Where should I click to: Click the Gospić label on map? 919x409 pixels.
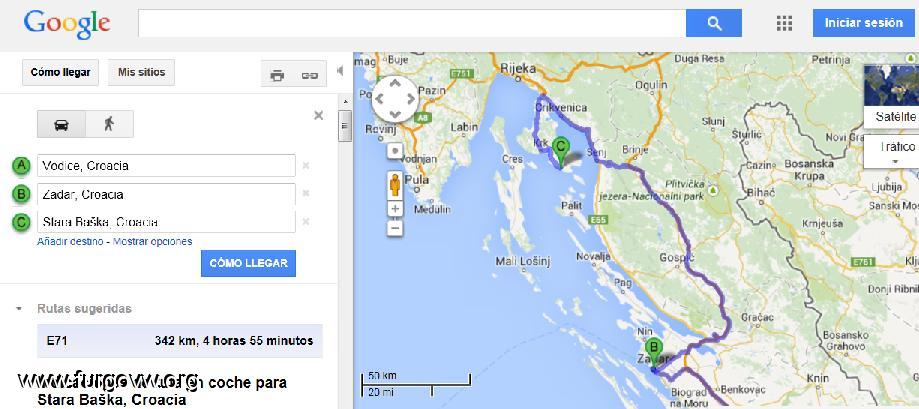coord(677,257)
